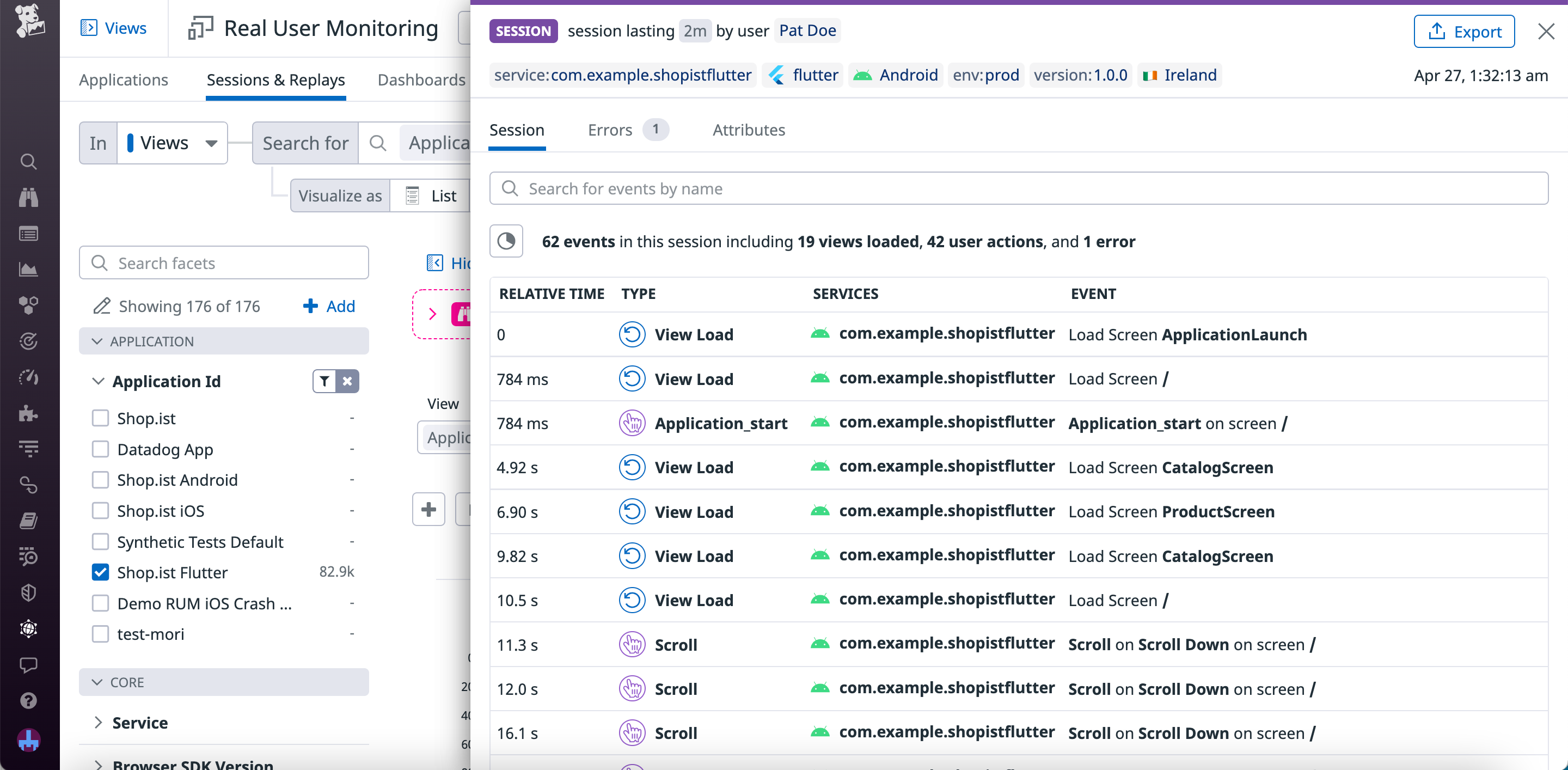Click the pie chart timeline icon above events list
The height and width of the screenshot is (770, 1568).
tap(506, 241)
